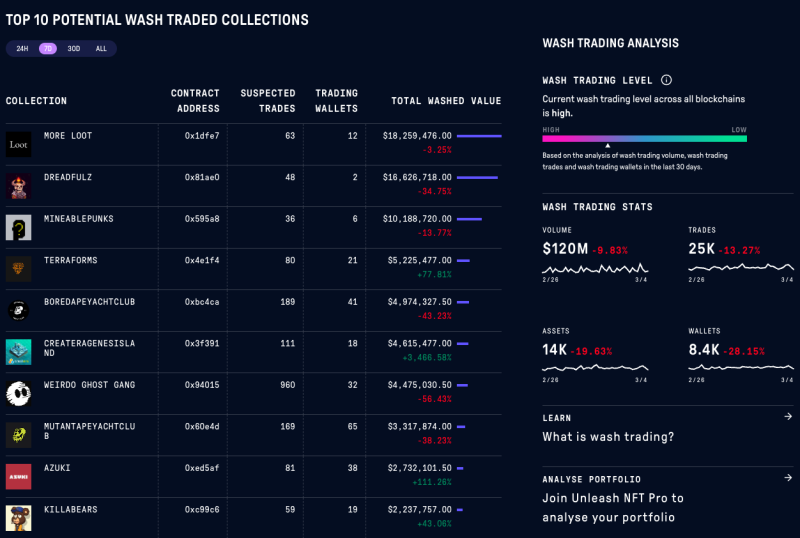
Task: Click the Azuki collection logo
Action: (18, 477)
